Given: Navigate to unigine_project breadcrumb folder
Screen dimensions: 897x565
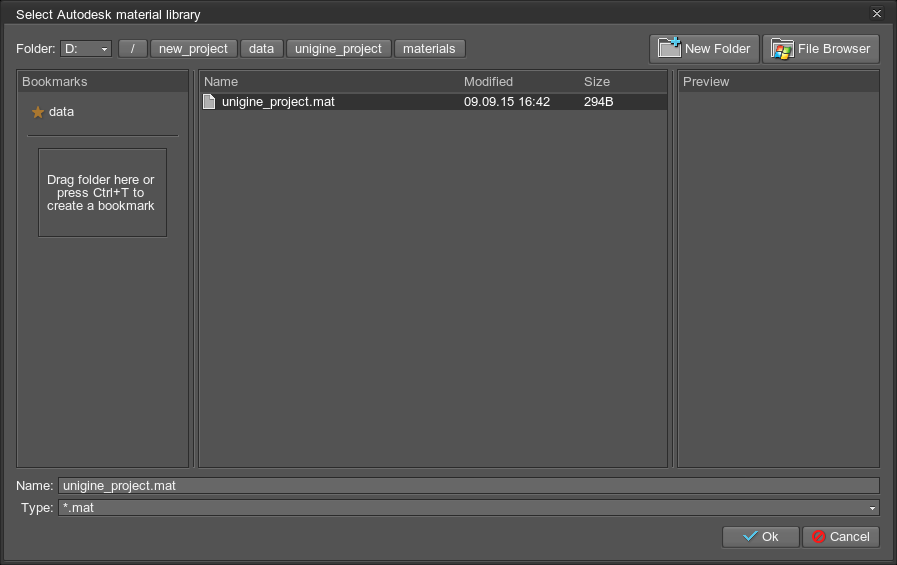Looking at the screenshot, I should [338, 48].
